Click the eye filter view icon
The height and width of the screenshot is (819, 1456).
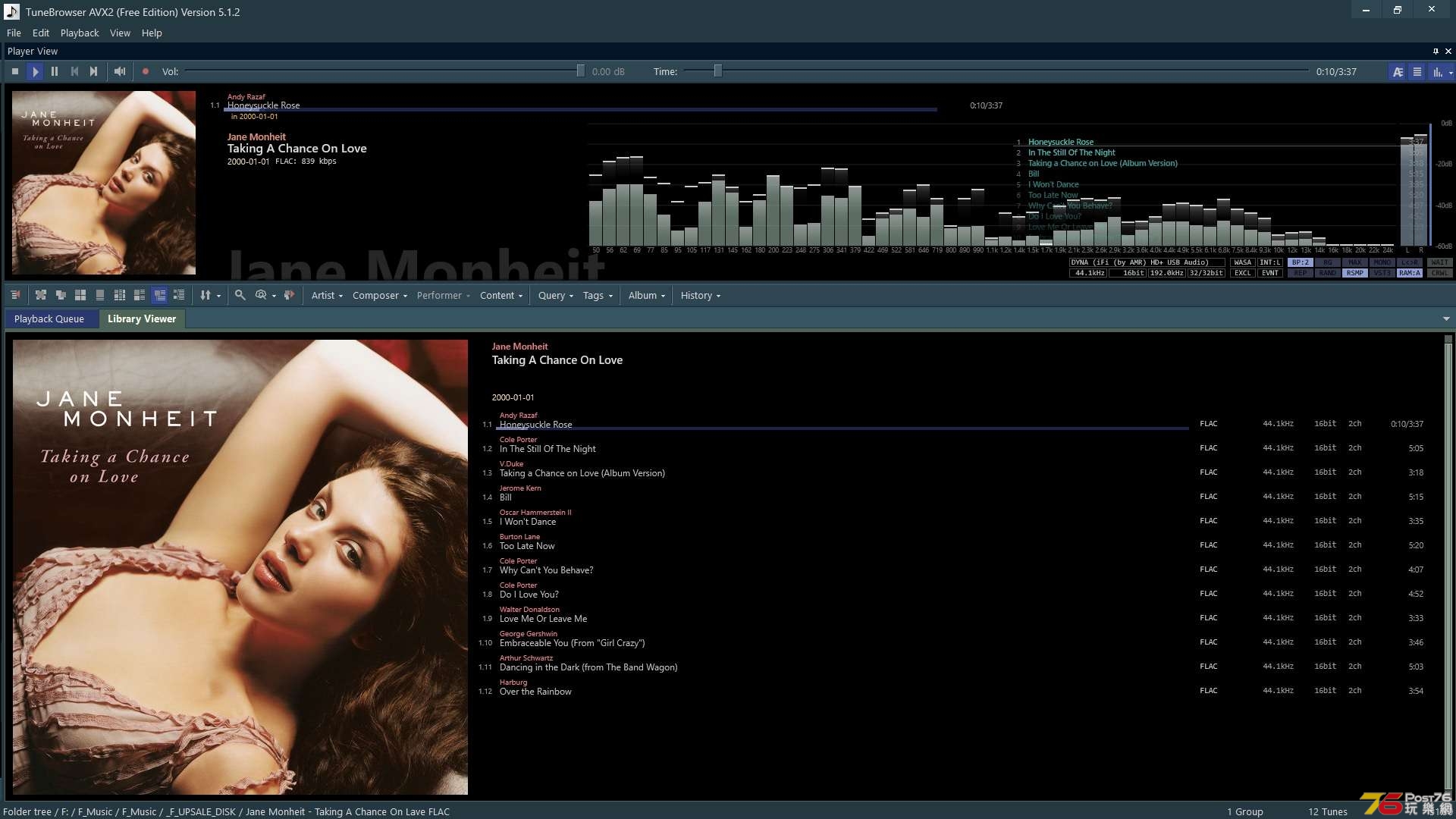(261, 295)
